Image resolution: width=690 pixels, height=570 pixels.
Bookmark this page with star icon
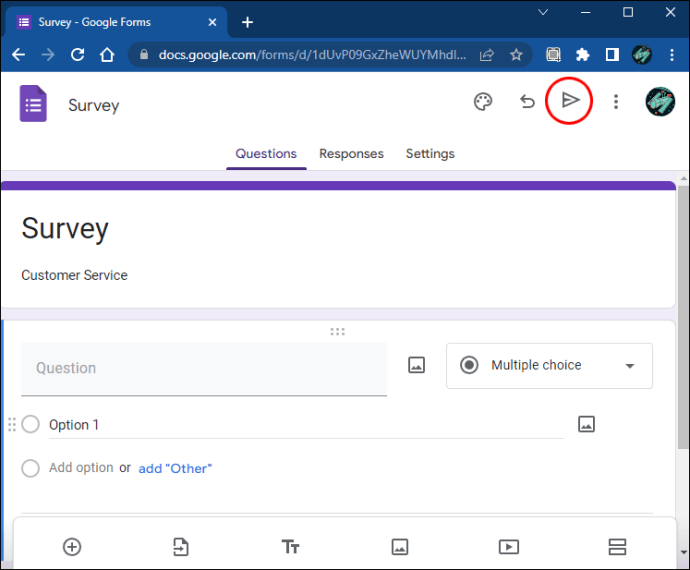click(516, 55)
